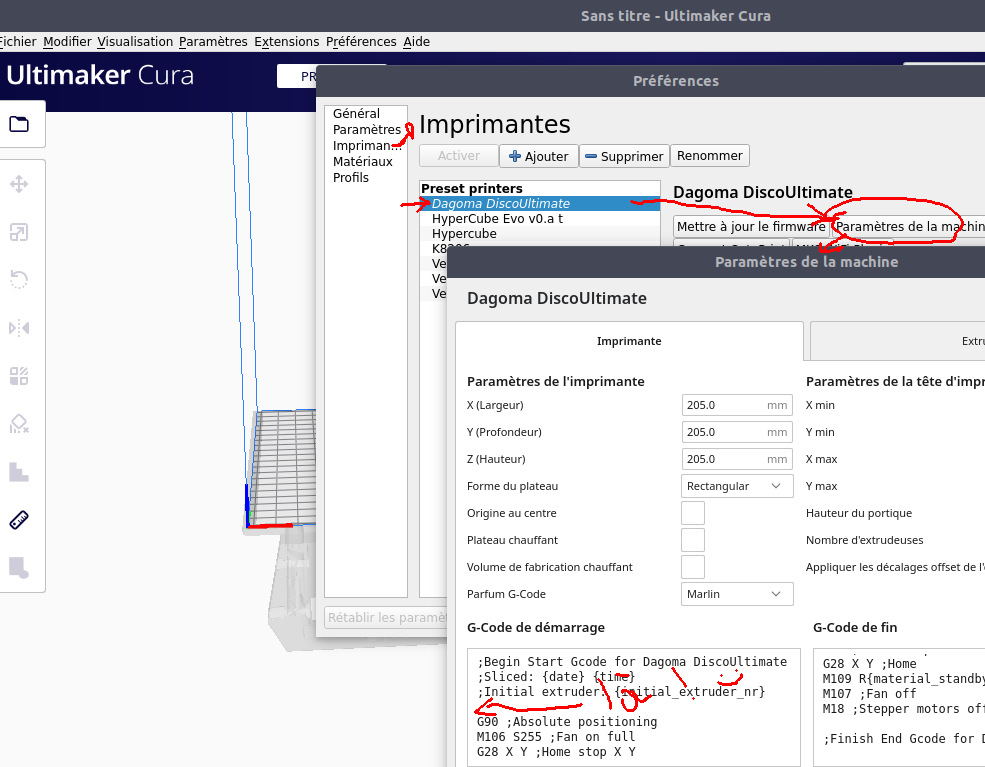The height and width of the screenshot is (767, 985).
Task: Open the Paramètres menu in menu bar
Action: point(213,41)
